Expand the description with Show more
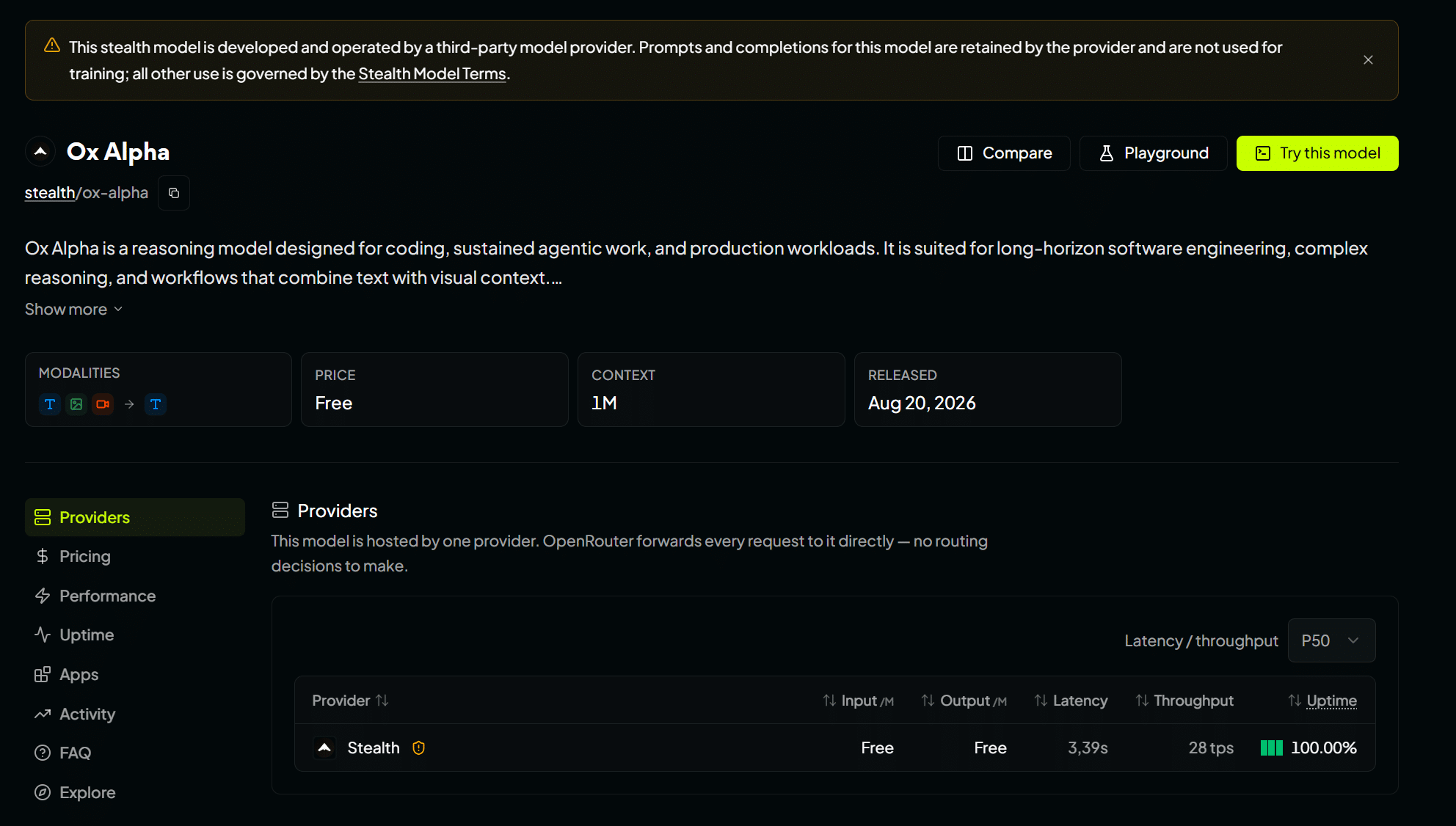This screenshot has height=826, width=1456. click(73, 310)
